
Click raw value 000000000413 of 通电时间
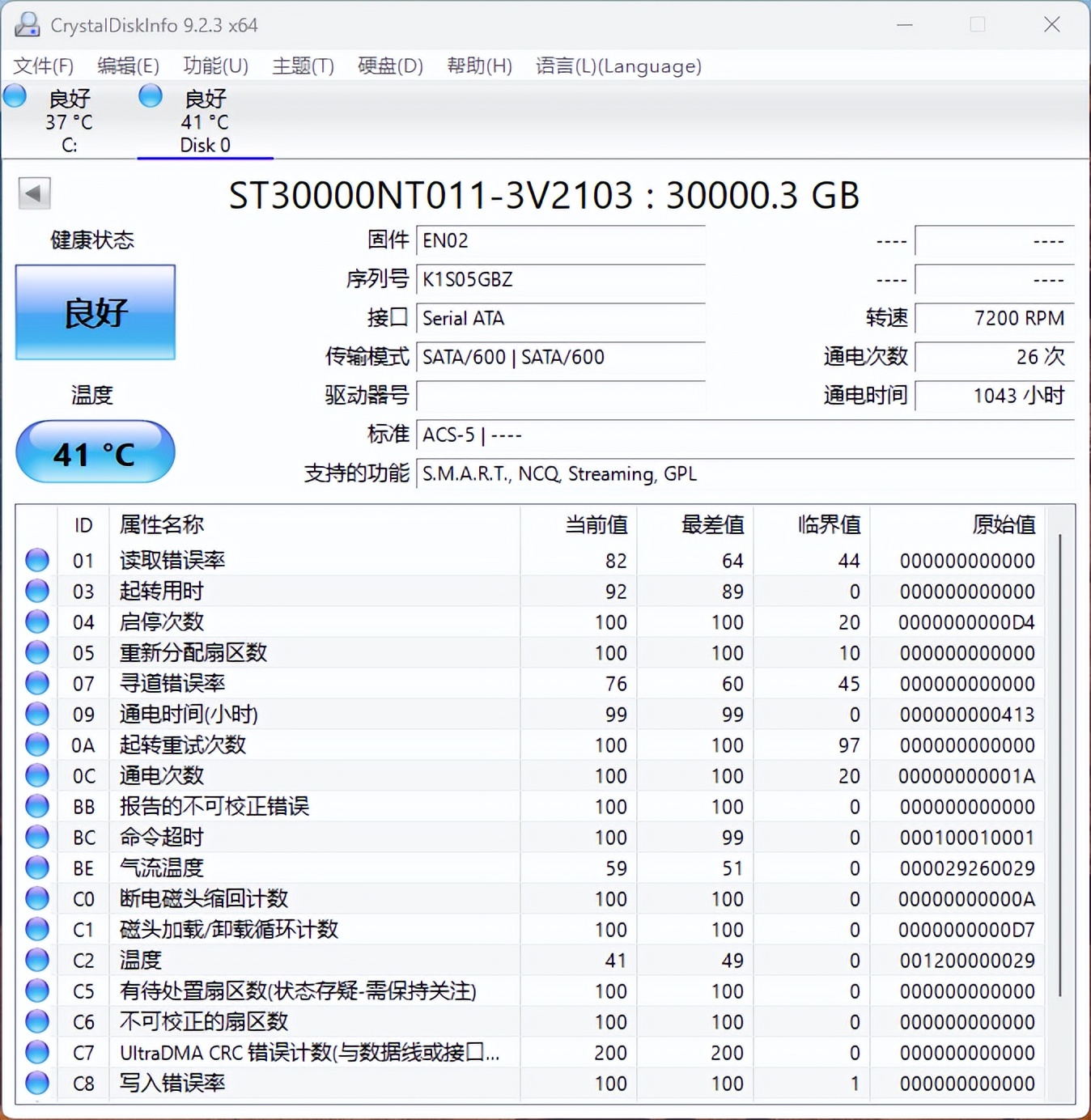(x=966, y=715)
